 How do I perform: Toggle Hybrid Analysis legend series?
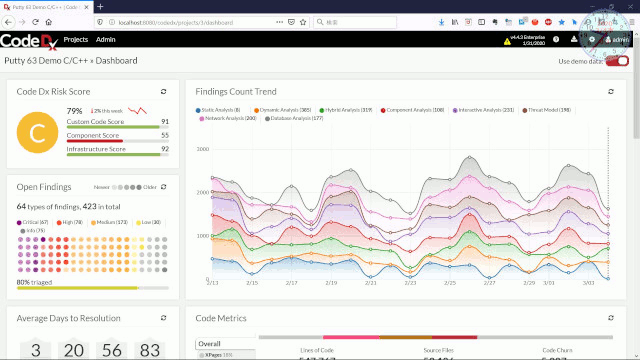pyautogui.click(x=346, y=110)
